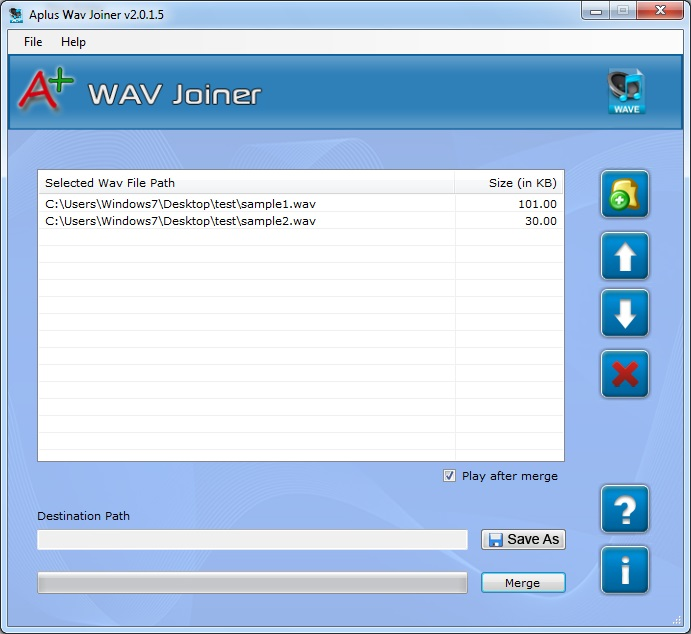Select the sample1.wav file row

pyautogui.click(x=301, y=204)
